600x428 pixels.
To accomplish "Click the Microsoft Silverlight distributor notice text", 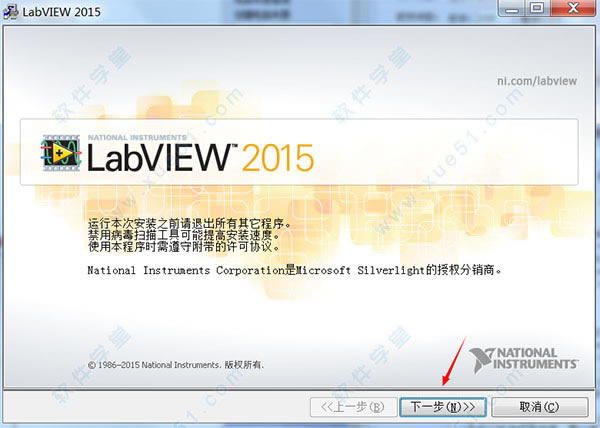I will pyautogui.click(x=294, y=270).
